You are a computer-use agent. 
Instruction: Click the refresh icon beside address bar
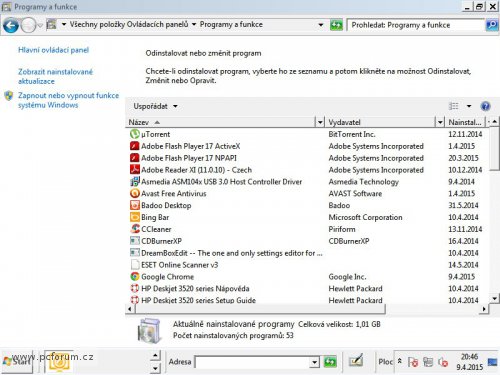[336, 25]
